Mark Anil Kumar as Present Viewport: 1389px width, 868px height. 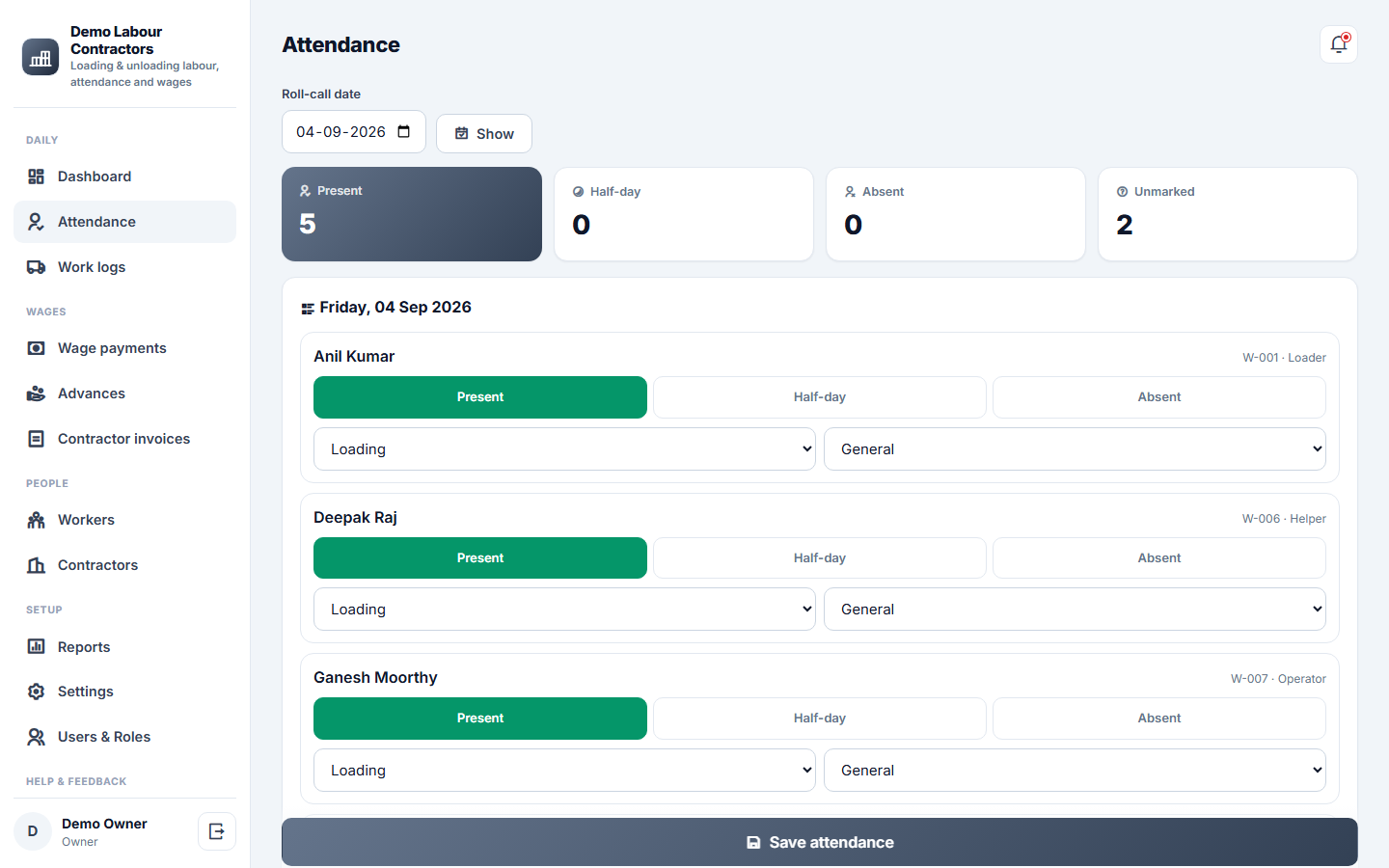click(480, 397)
